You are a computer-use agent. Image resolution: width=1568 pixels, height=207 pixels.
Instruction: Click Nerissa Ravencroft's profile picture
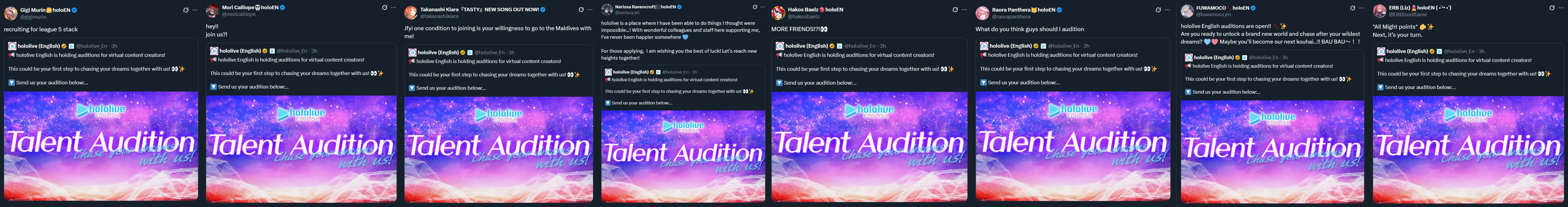(x=606, y=9)
